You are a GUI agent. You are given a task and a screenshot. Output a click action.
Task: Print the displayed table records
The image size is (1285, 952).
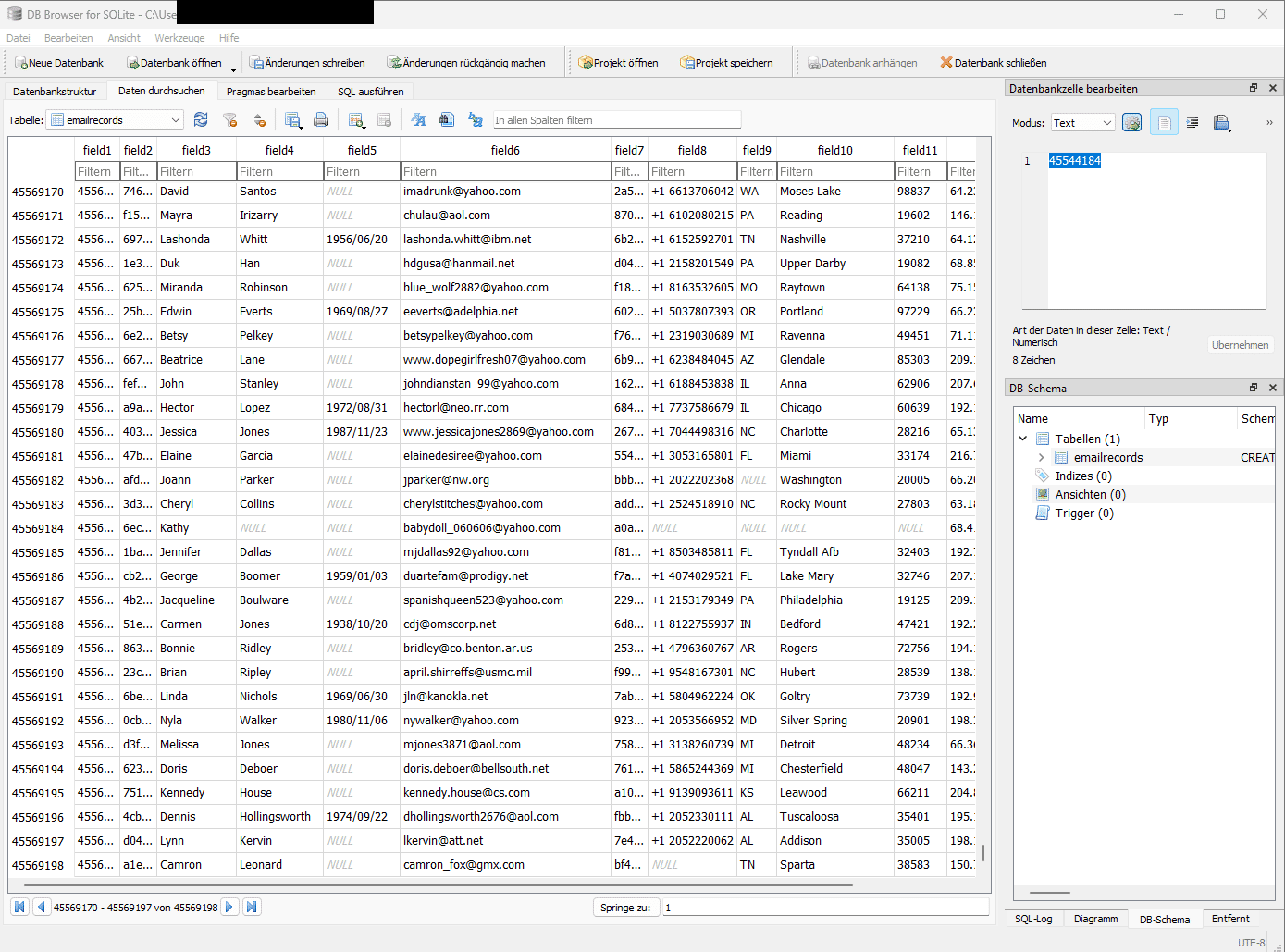click(322, 119)
